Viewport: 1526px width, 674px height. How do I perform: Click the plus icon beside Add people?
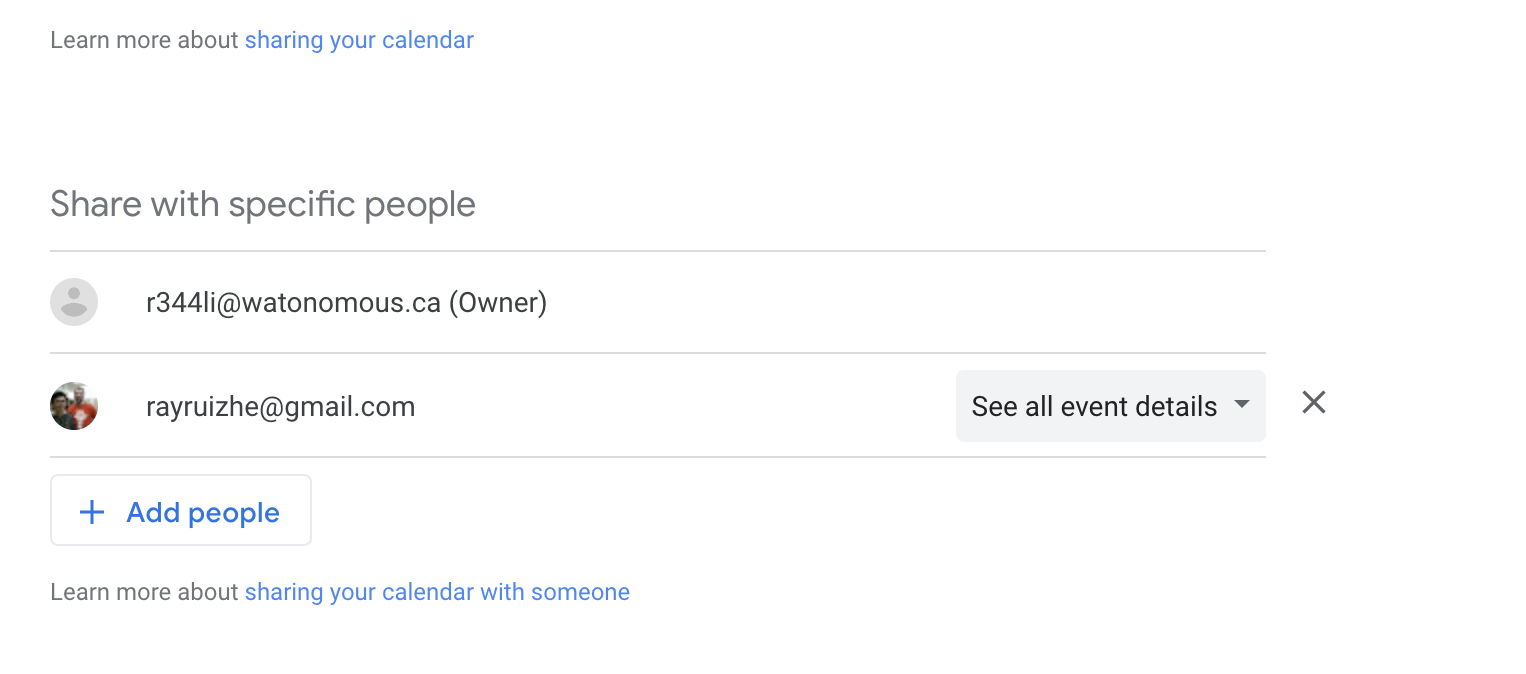(x=92, y=513)
